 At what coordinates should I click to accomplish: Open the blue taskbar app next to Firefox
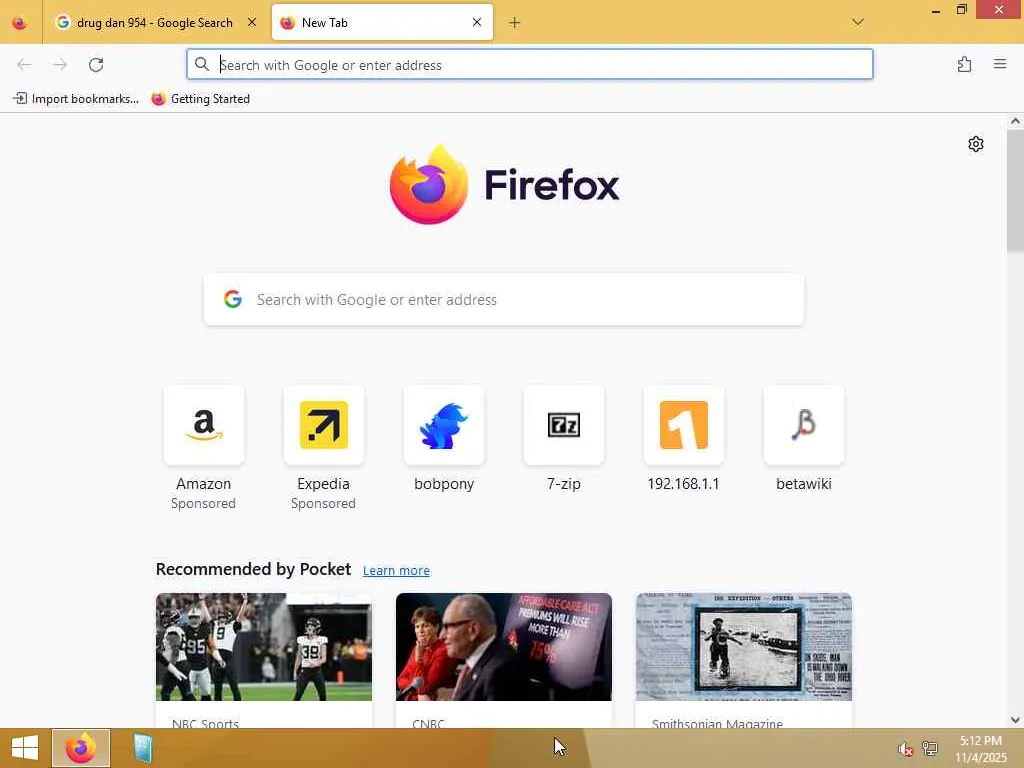(x=142, y=748)
